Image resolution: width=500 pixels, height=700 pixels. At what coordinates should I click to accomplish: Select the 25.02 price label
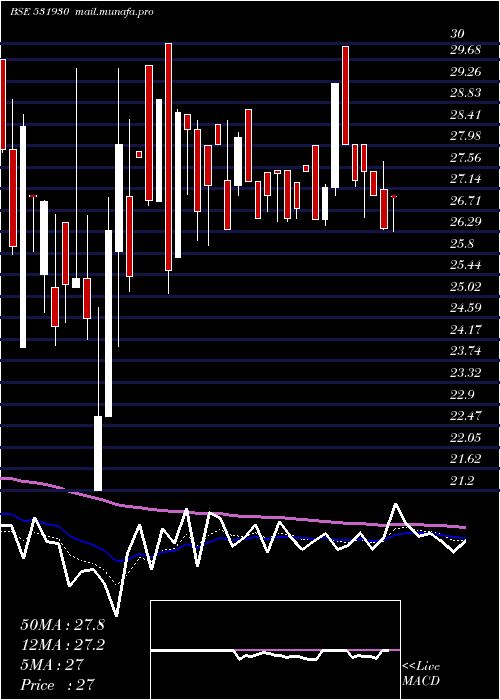point(465,287)
